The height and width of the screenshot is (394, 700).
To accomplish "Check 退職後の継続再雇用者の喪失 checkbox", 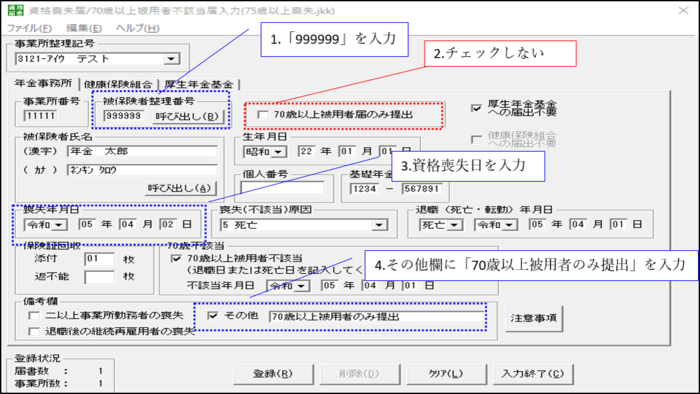I will click(34, 332).
